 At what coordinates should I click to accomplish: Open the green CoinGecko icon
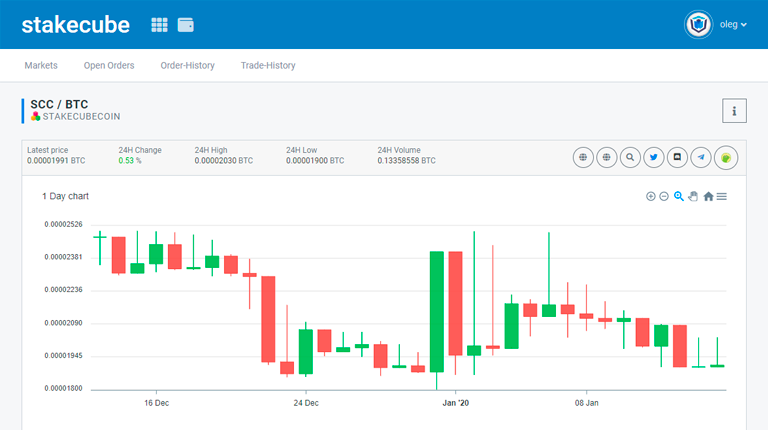pos(726,158)
